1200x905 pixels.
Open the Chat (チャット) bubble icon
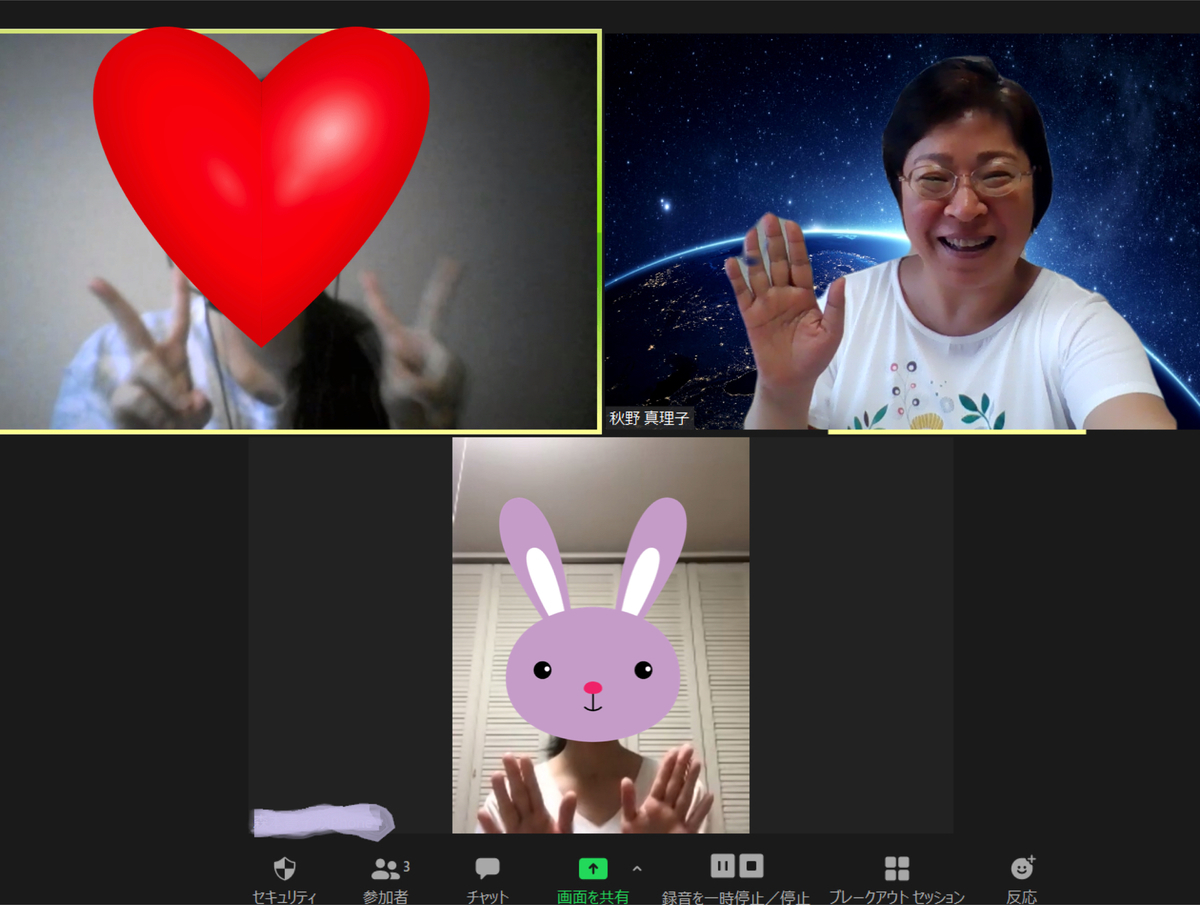pos(487,868)
